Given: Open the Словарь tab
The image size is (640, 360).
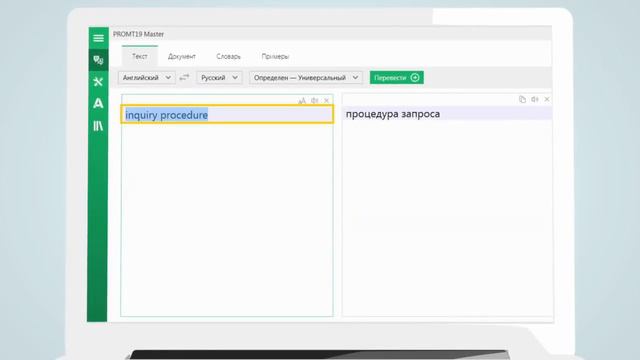Looking at the screenshot, I should [x=228, y=56].
